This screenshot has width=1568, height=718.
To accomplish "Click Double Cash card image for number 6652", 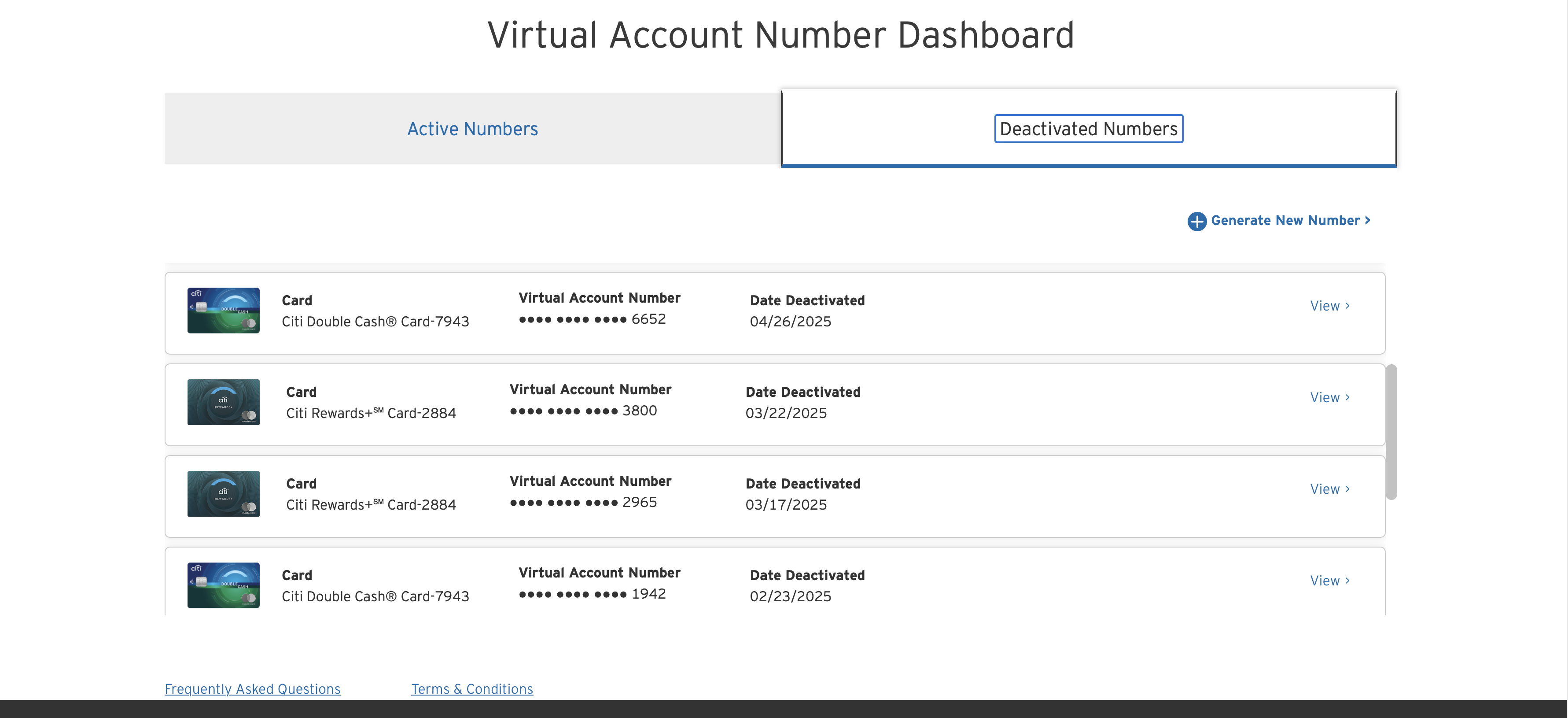I will 223,311.
